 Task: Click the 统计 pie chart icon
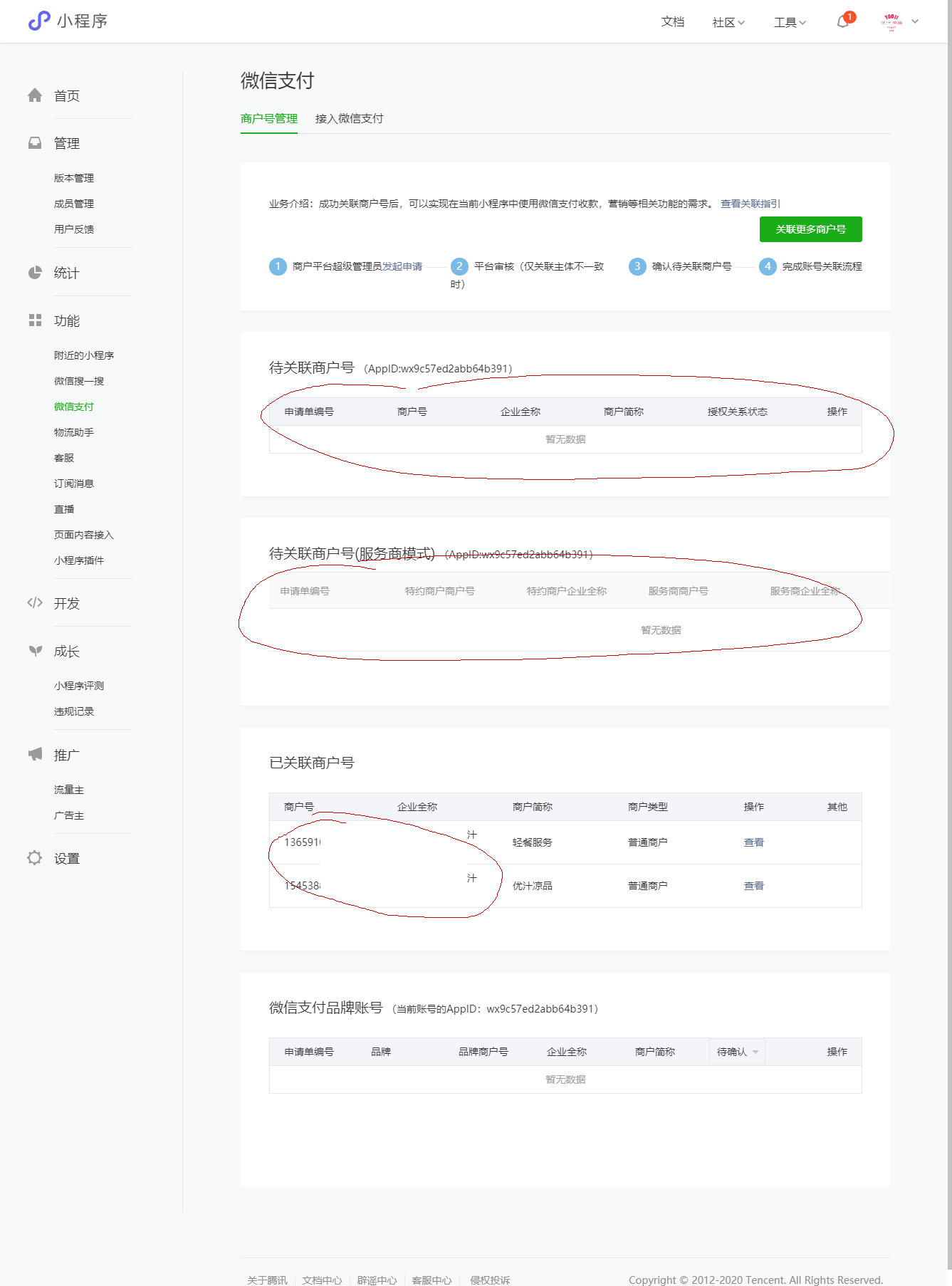pos(35,273)
